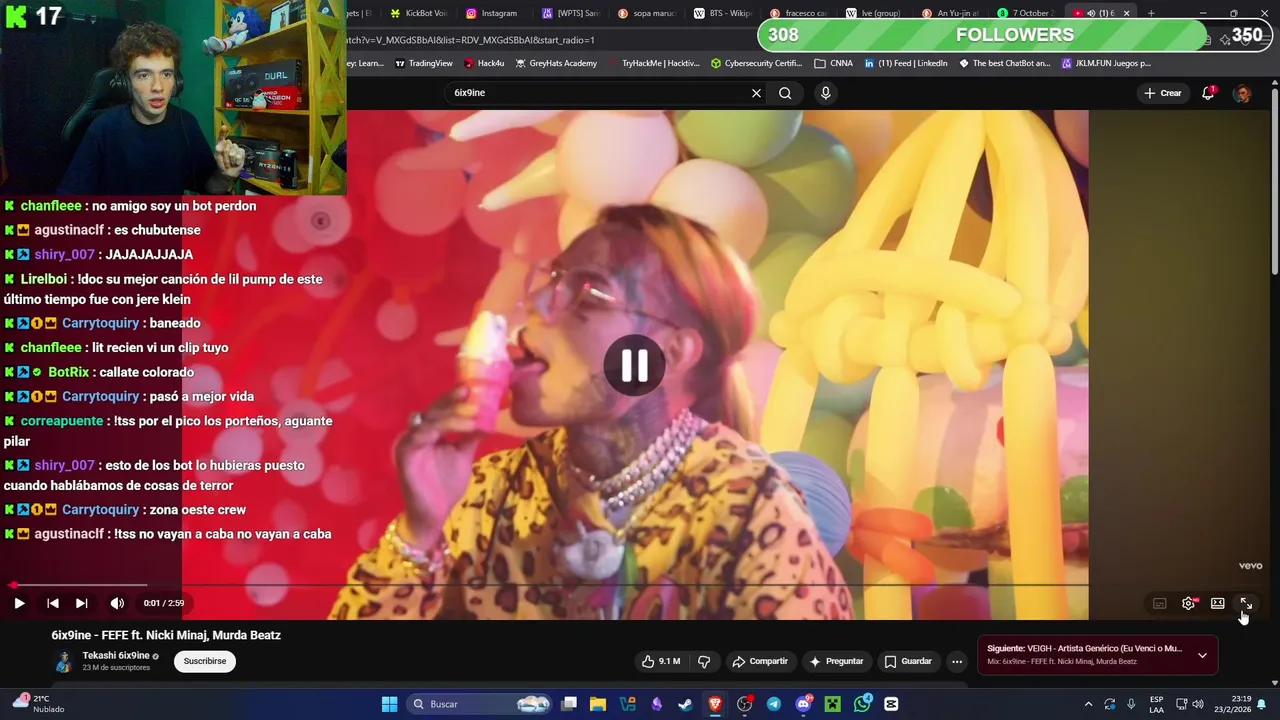
Task: Click the browser address bar URL
Action: [470, 40]
